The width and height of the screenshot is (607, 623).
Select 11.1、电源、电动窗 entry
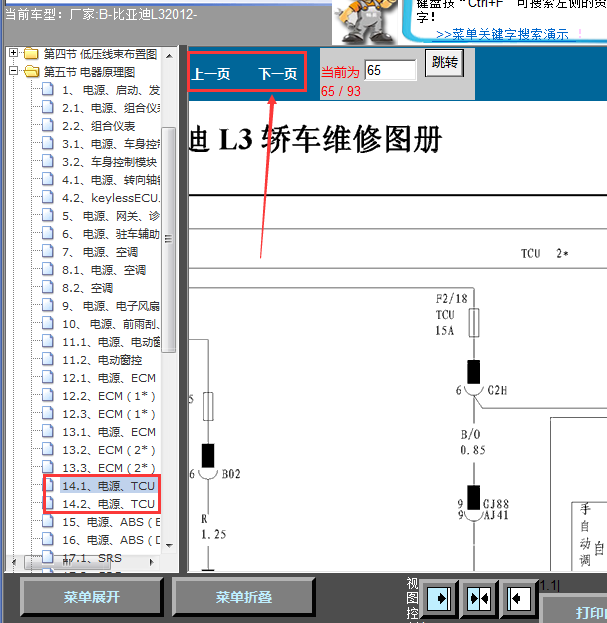pos(111,342)
